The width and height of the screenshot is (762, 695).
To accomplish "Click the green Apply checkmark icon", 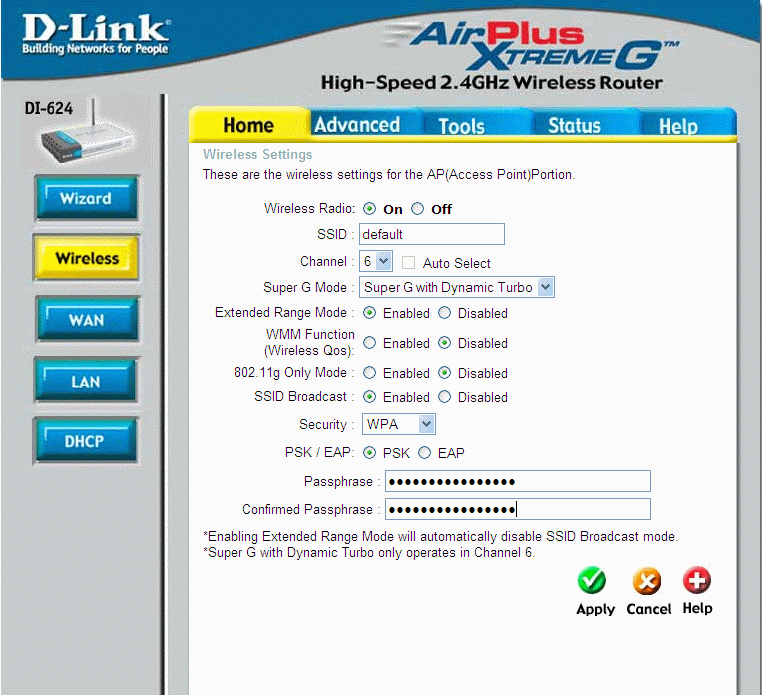I will [x=591, y=580].
